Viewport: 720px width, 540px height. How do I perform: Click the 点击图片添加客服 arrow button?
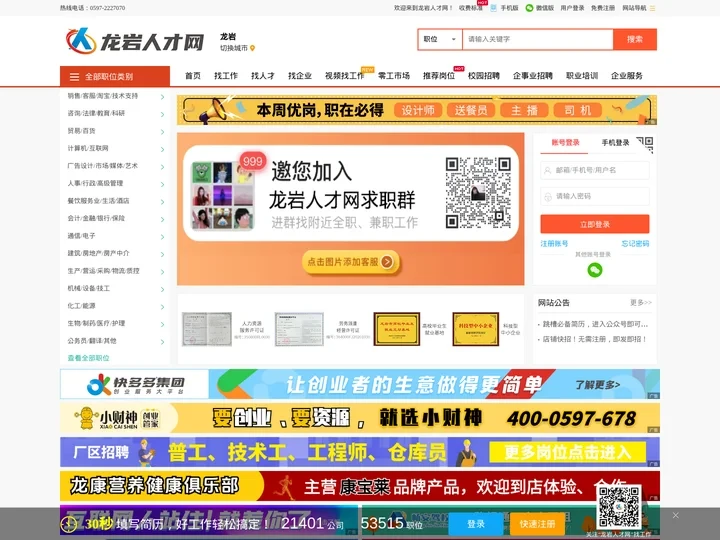click(x=387, y=262)
